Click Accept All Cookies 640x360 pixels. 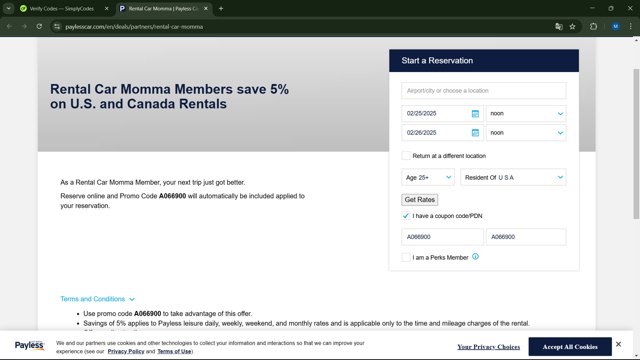pyautogui.click(x=570, y=347)
